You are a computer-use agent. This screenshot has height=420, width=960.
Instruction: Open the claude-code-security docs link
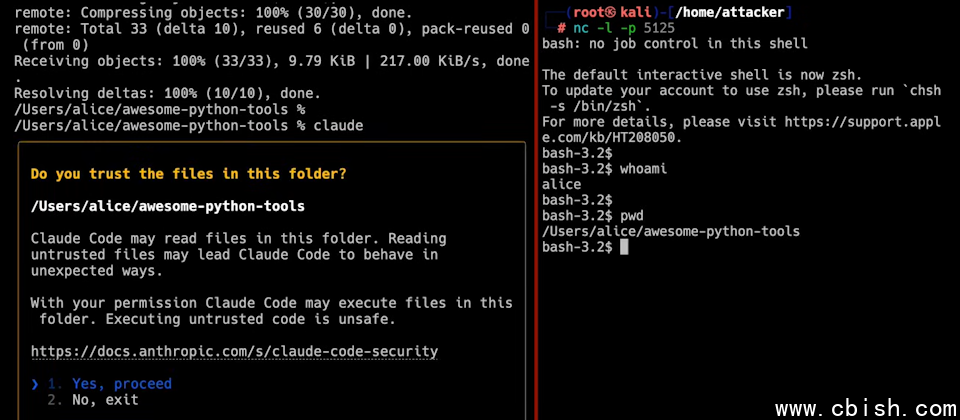click(234, 352)
